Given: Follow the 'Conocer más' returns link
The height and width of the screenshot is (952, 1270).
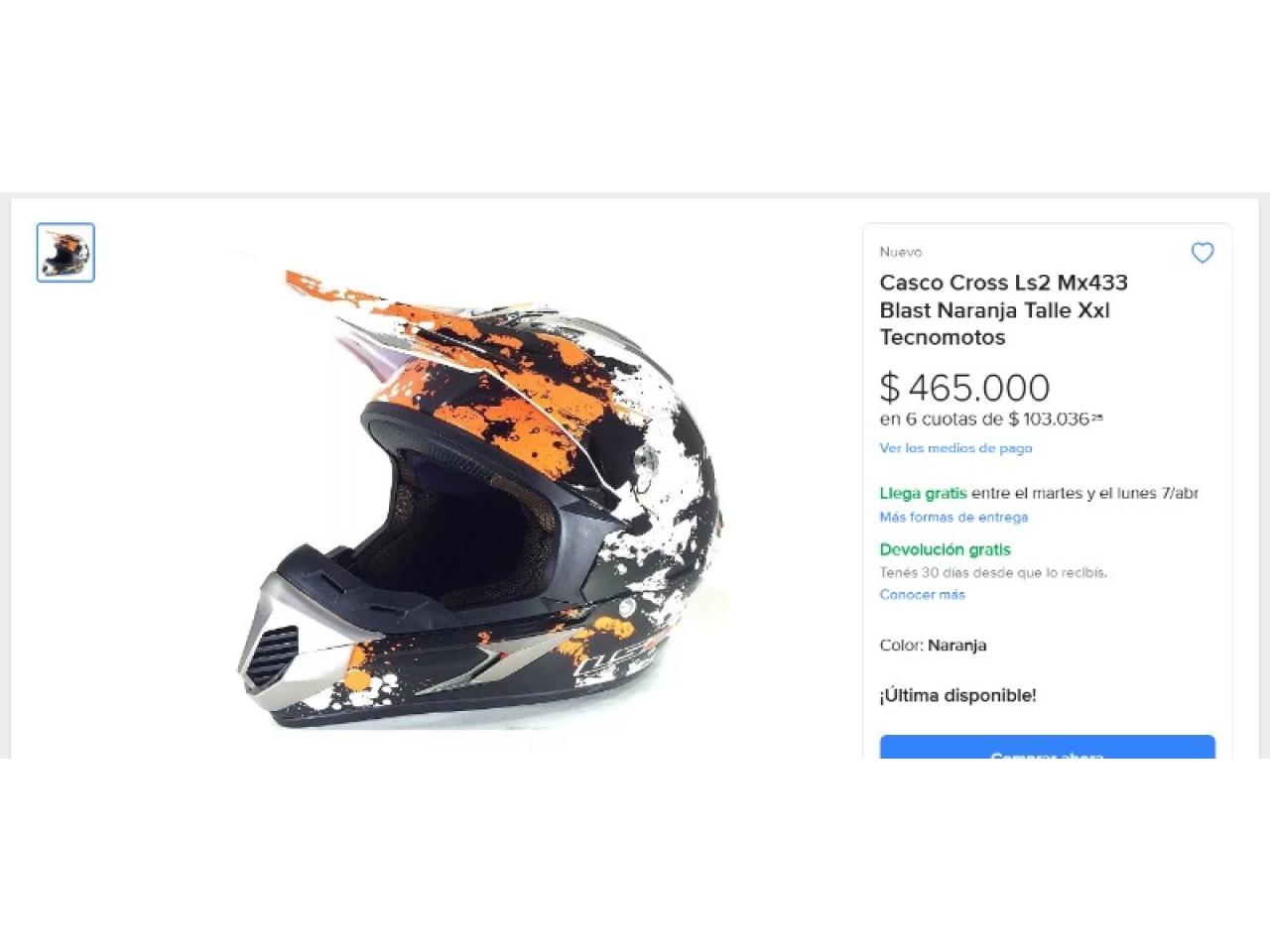Looking at the screenshot, I should [922, 594].
